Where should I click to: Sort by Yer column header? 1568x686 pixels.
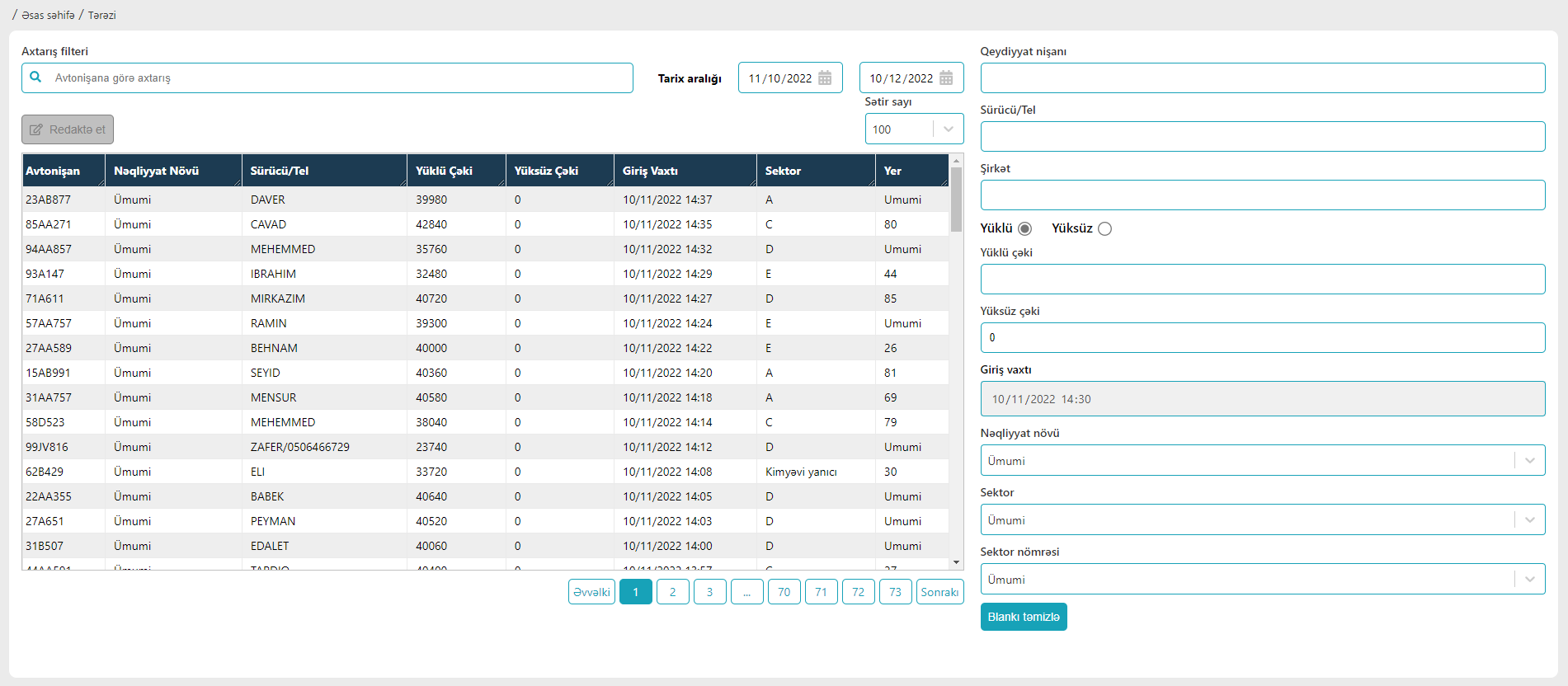pos(912,171)
